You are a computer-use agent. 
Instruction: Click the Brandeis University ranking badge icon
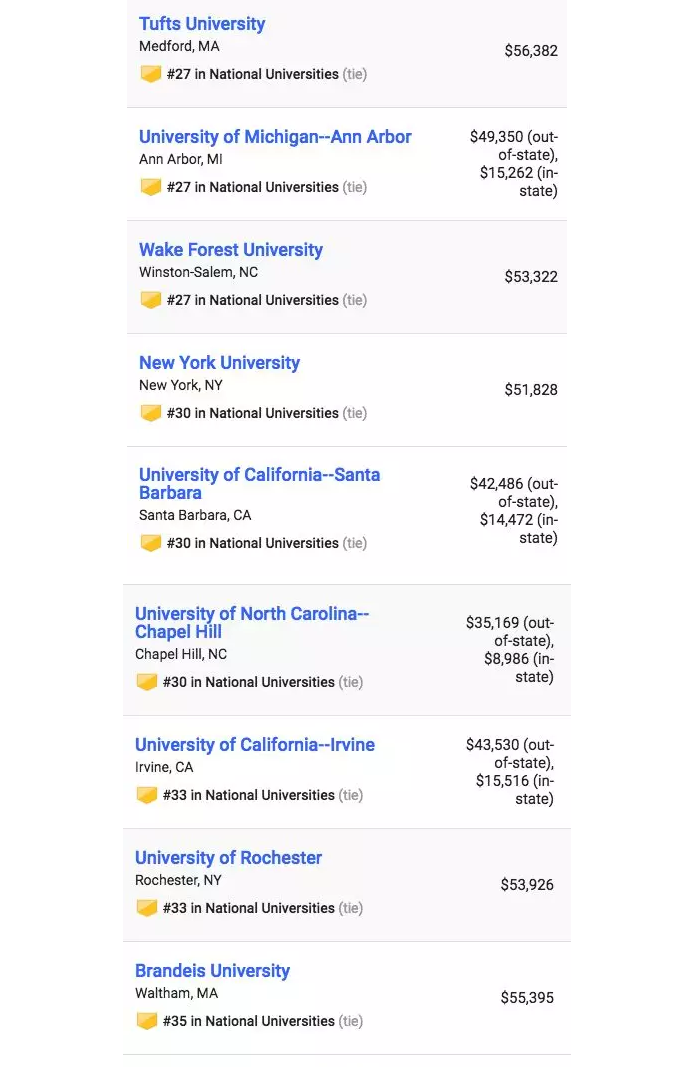(x=146, y=1020)
